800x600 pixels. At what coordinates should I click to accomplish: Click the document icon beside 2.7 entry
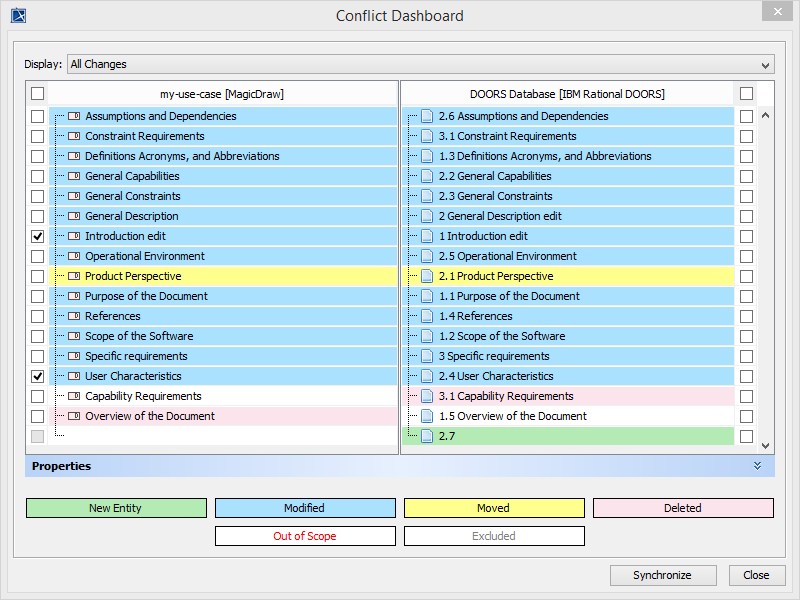pos(427,436)
